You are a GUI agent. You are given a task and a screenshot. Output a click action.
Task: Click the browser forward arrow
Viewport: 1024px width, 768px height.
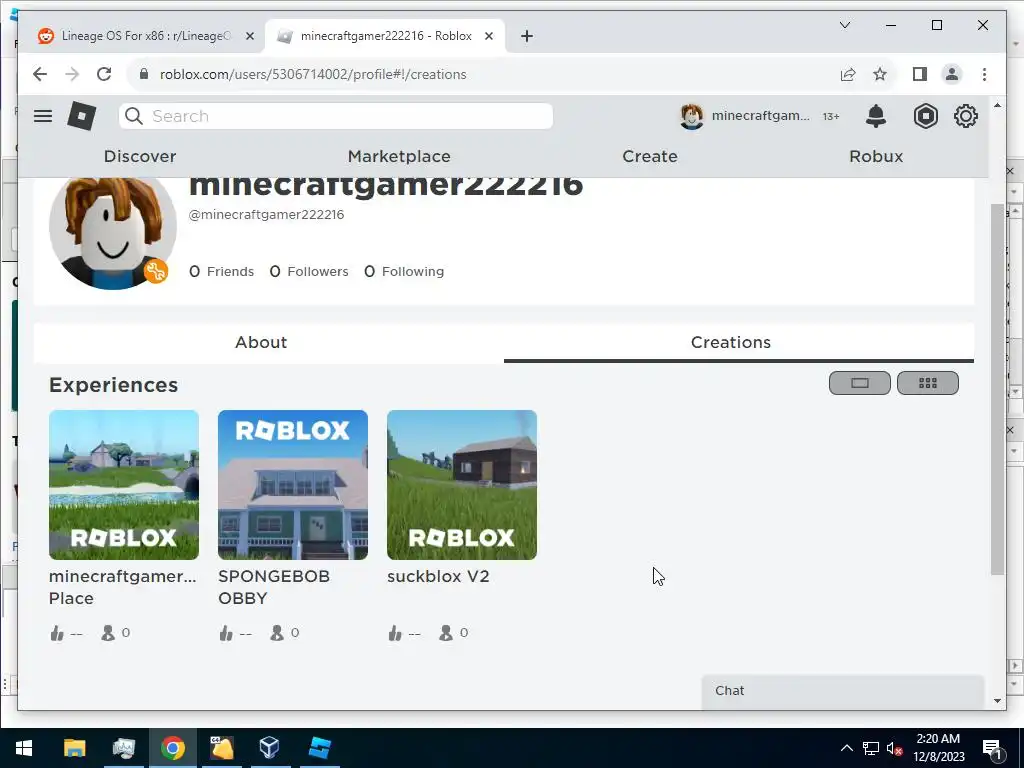(72, 74)
